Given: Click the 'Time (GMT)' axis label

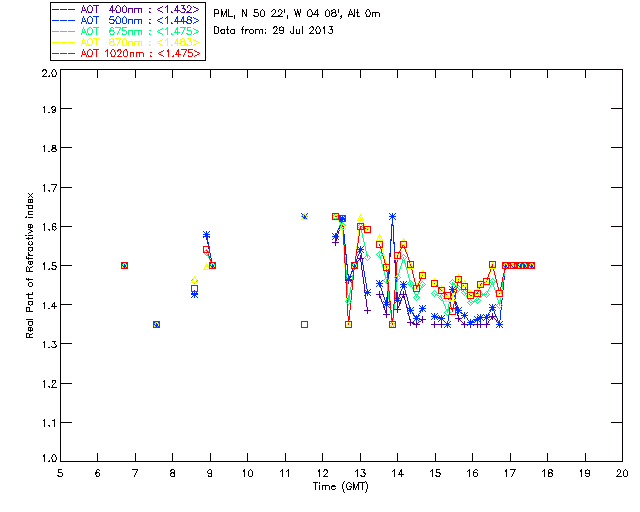Looking at the screenshot, I should tap(340, 486).
